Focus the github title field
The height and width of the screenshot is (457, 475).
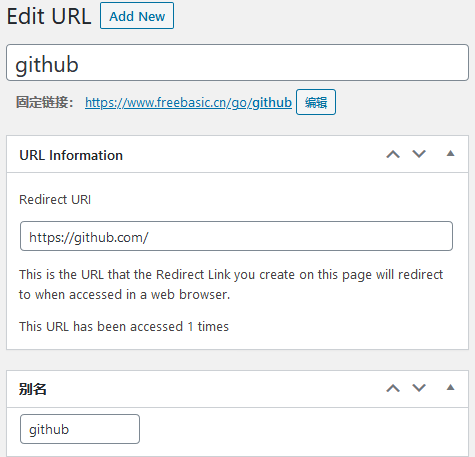[237, 63]
